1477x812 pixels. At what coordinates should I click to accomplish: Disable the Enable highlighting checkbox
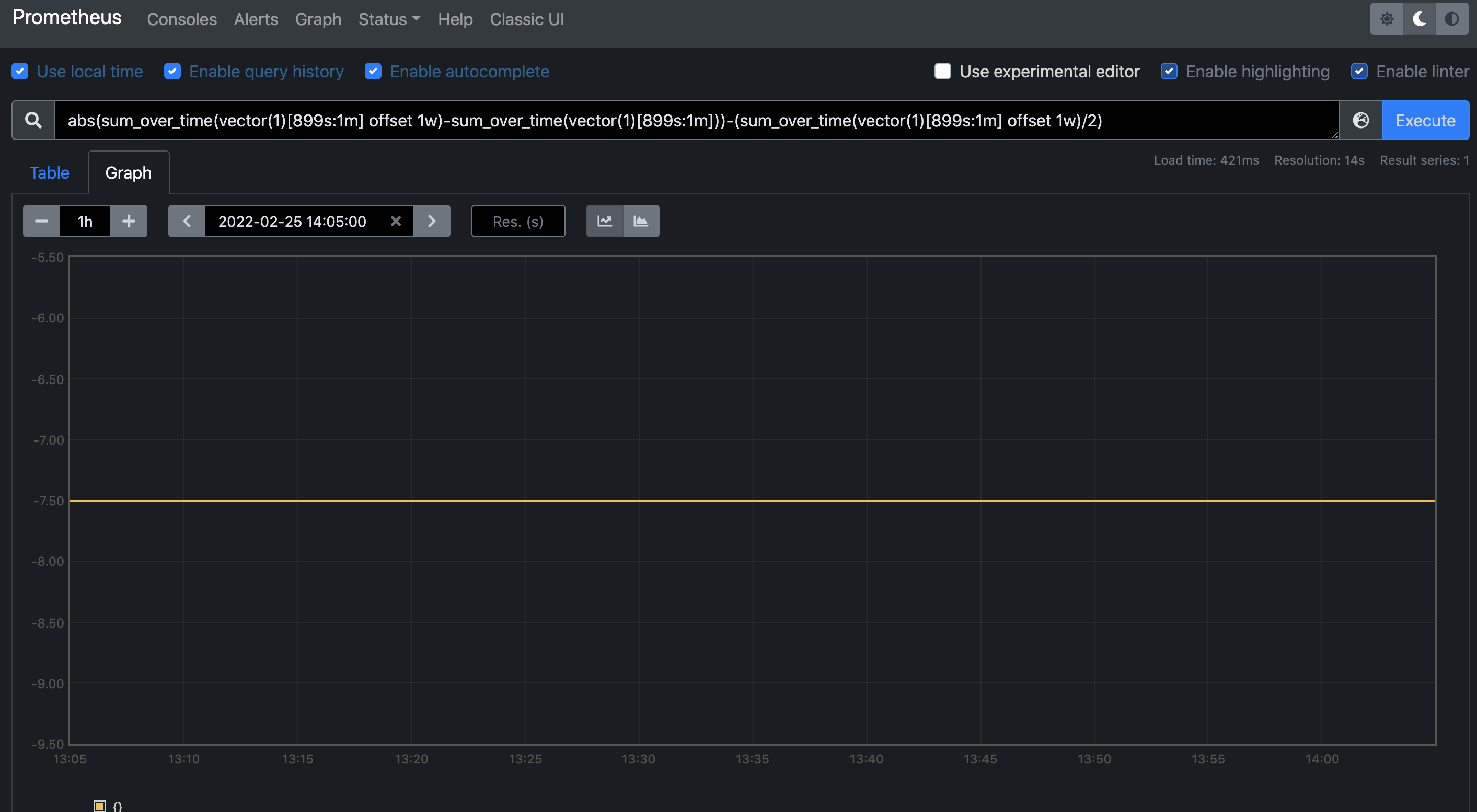point(1170,71)
